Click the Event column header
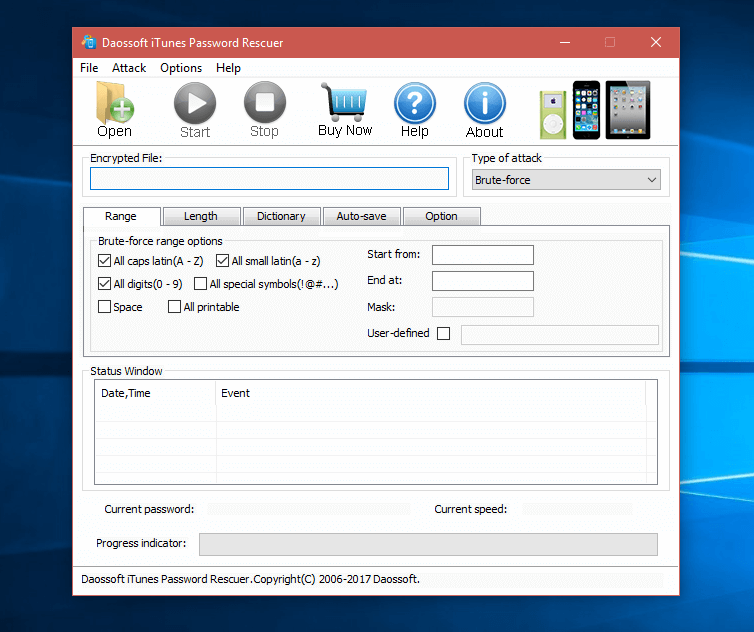The height and width of the screenshot is (632, 754). [x=430, y=393]
